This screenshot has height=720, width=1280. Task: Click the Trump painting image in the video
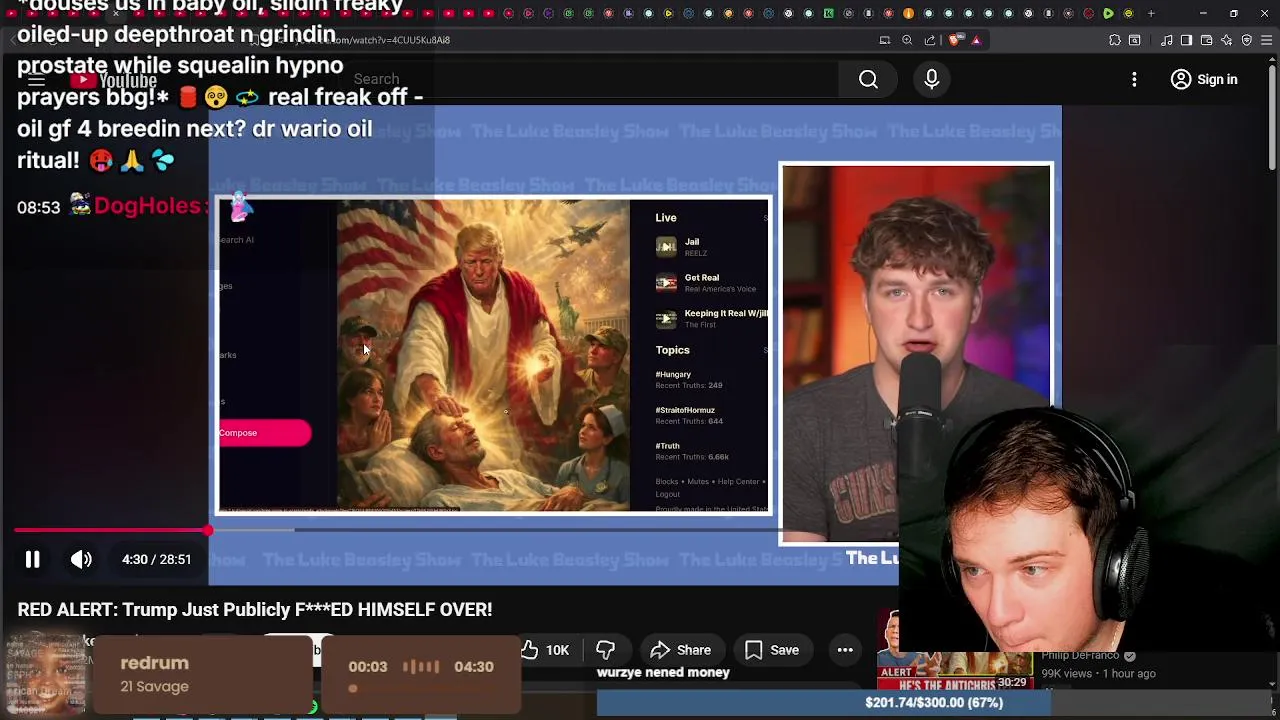tap(483, 355)
